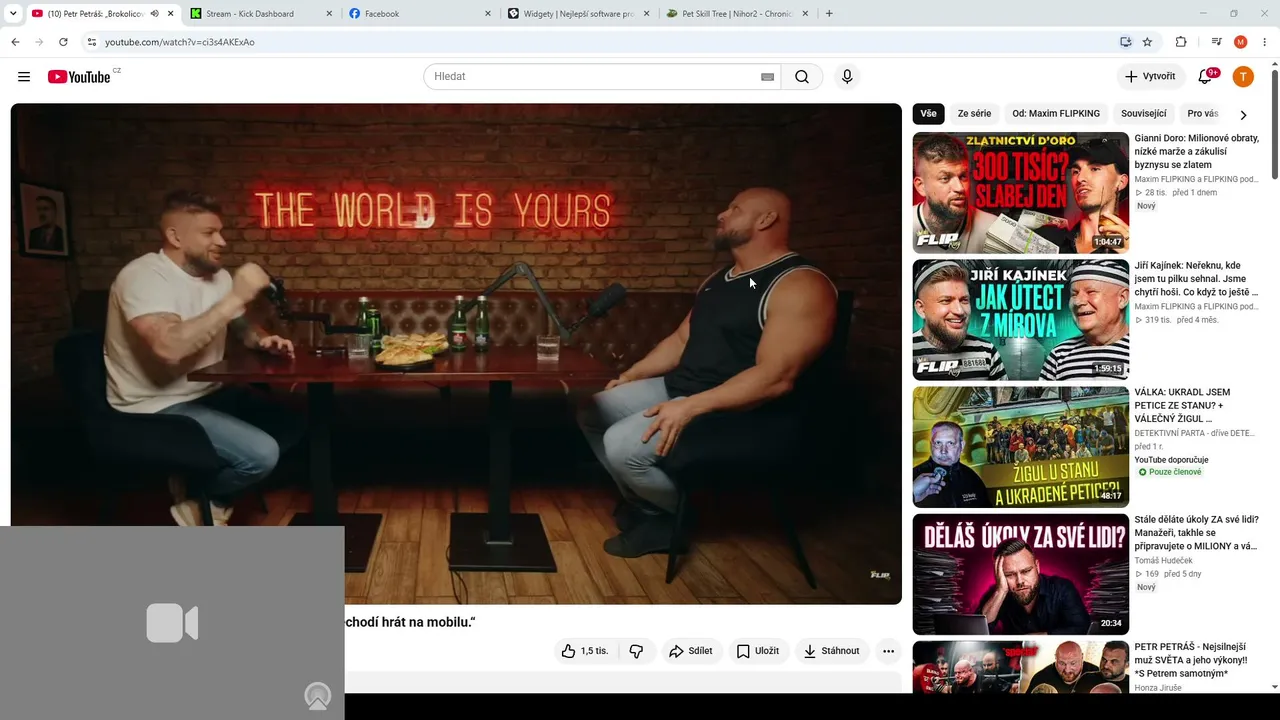Open 'Stále děláte úkoly ZA své lidi?' title

coord(1197,533)
